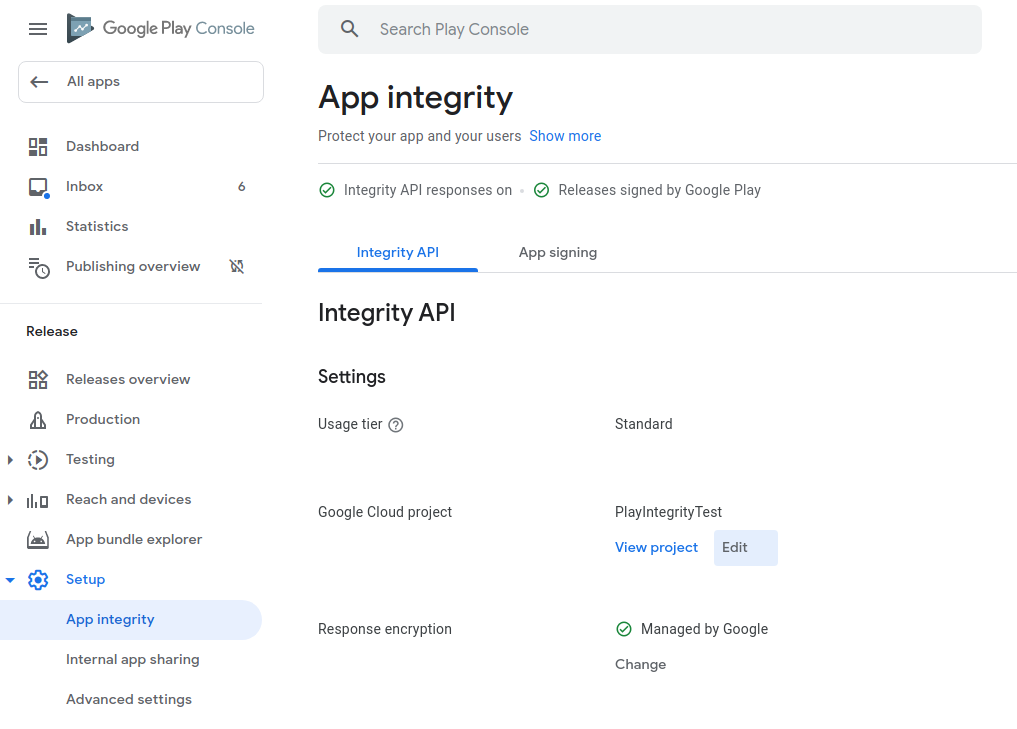Open Dashboard from the sidebar
Image resolution: width=1017 pixels, height=729 pixels.
(x=102, y=146)
